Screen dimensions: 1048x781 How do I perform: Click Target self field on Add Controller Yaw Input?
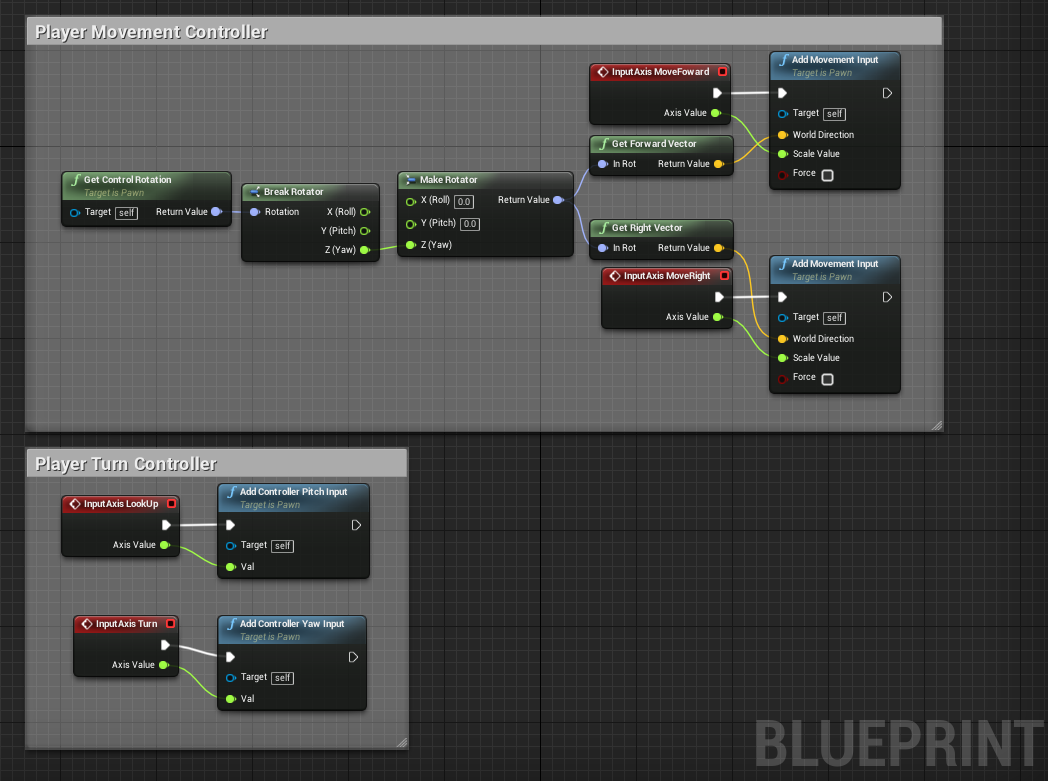click(x=283, y=678)
